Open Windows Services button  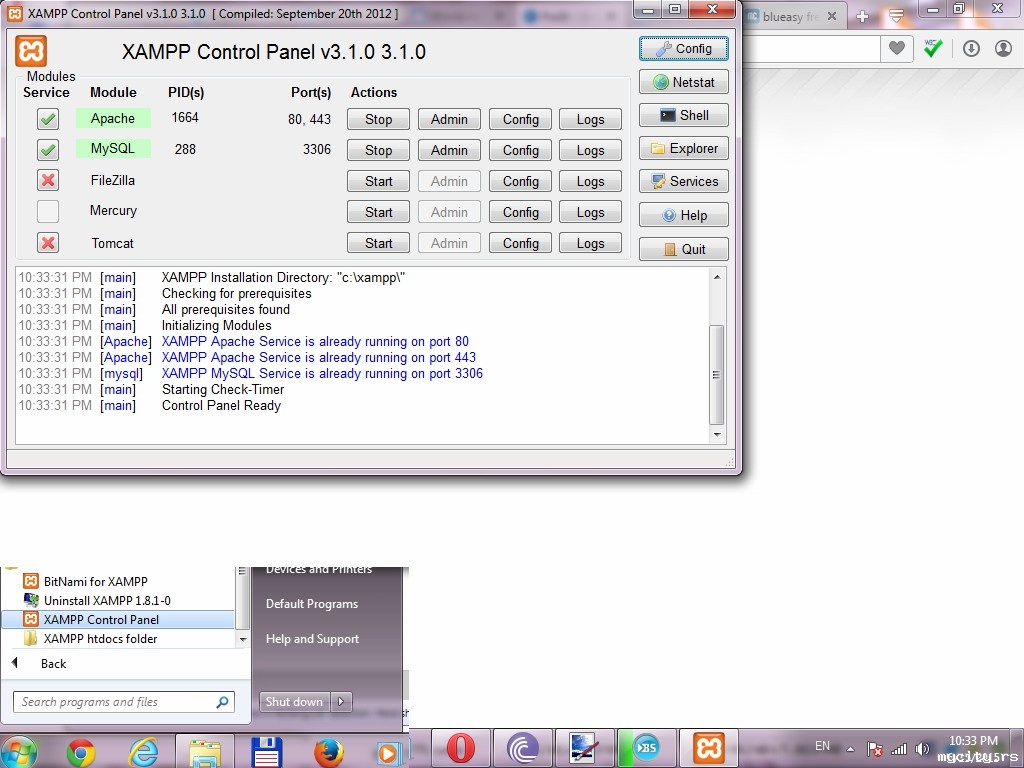point(684,182)
